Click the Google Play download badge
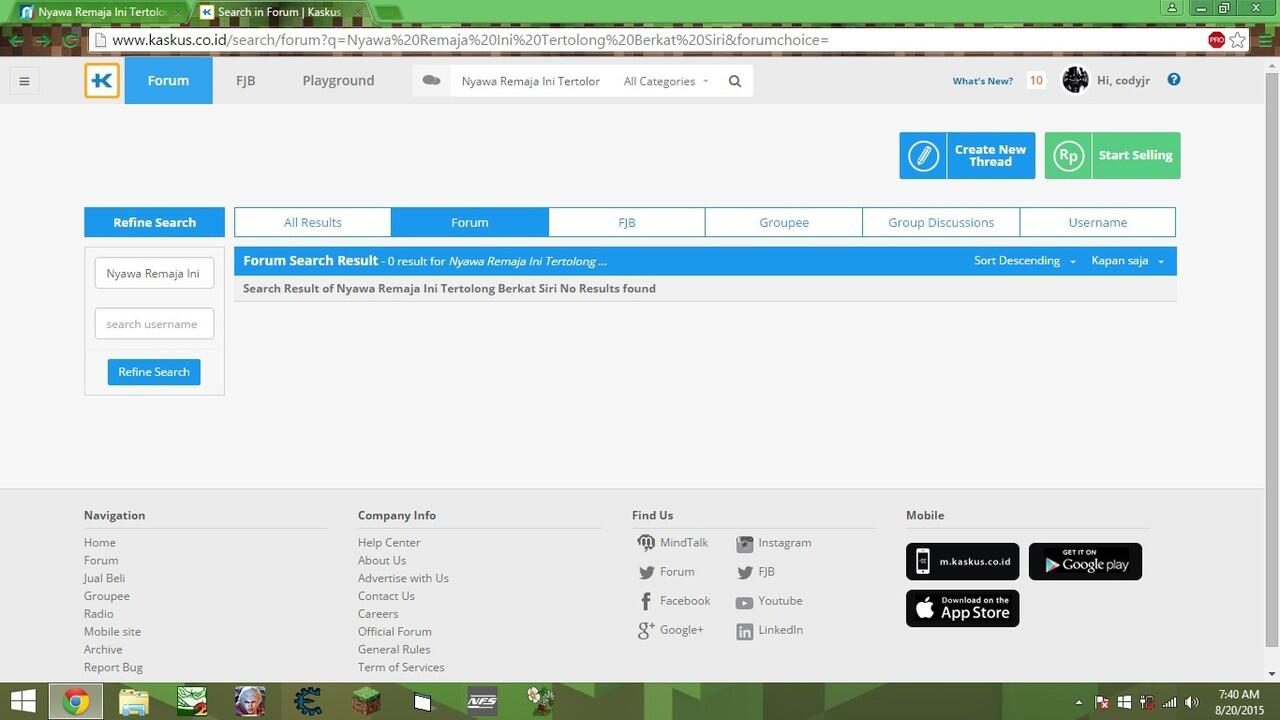The width and height of the screenshot is (1280, 720). [x=1085, y=562]
